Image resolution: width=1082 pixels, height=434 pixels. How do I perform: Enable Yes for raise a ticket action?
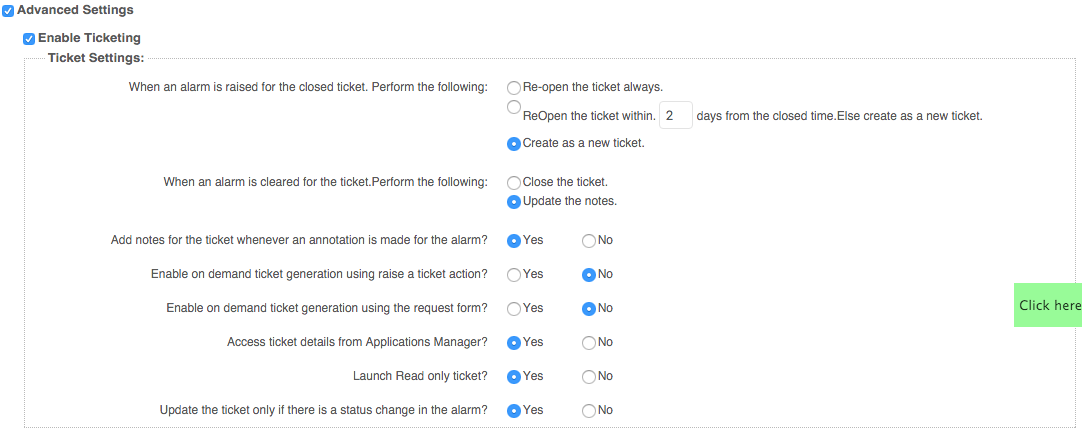(x=514, y=275)
